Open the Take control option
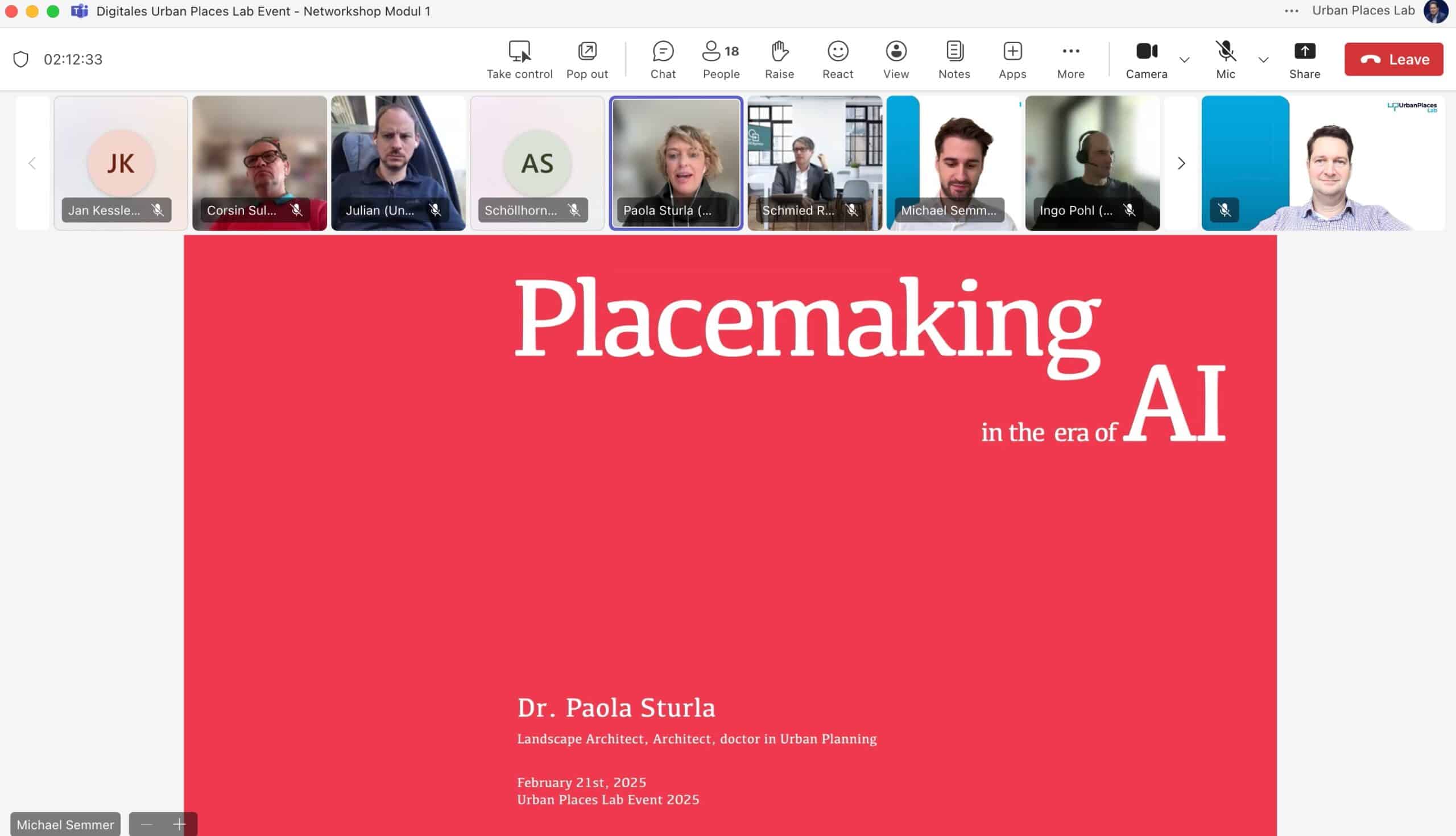1456x836 pixels. point(519,59)
